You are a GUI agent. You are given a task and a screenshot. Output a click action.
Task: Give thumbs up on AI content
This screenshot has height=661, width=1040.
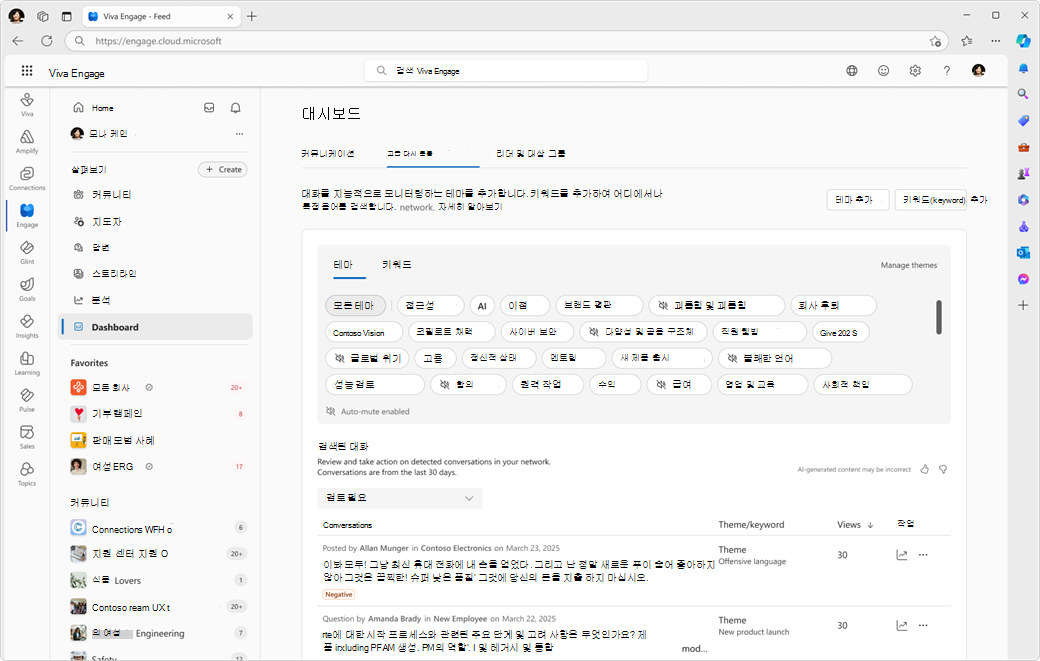click(x=925, y=469)
